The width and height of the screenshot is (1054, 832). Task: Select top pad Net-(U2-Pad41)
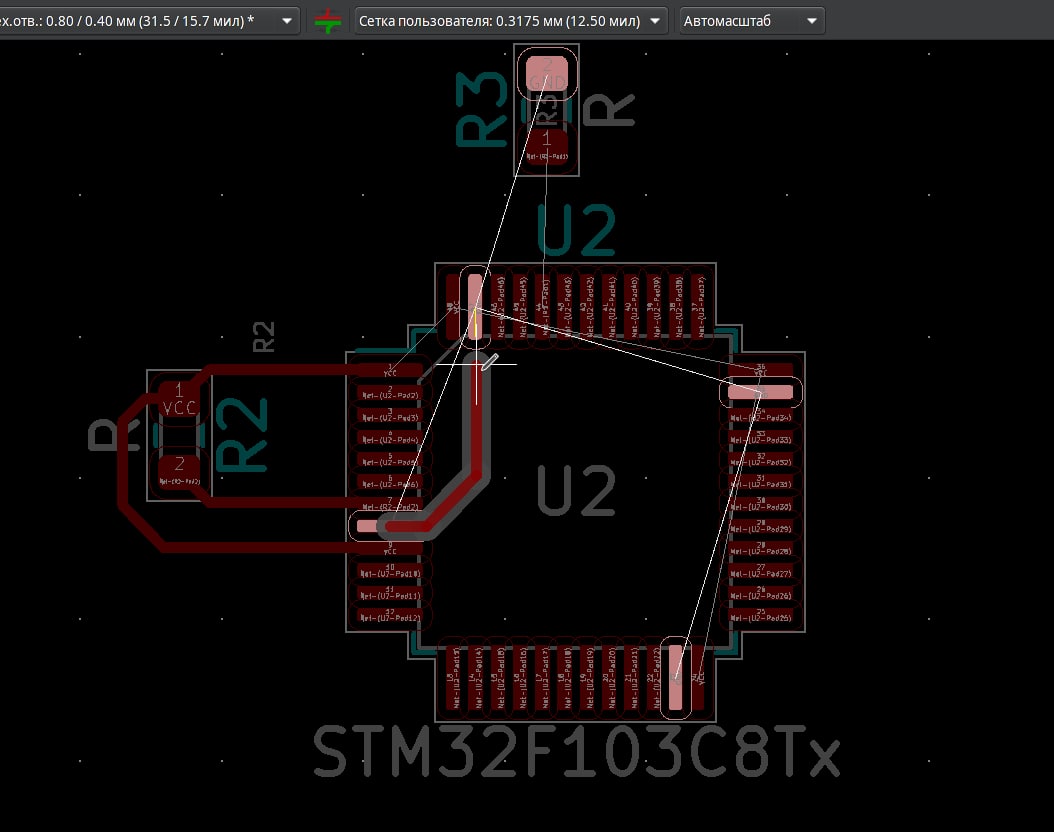[x=610, y=306]
